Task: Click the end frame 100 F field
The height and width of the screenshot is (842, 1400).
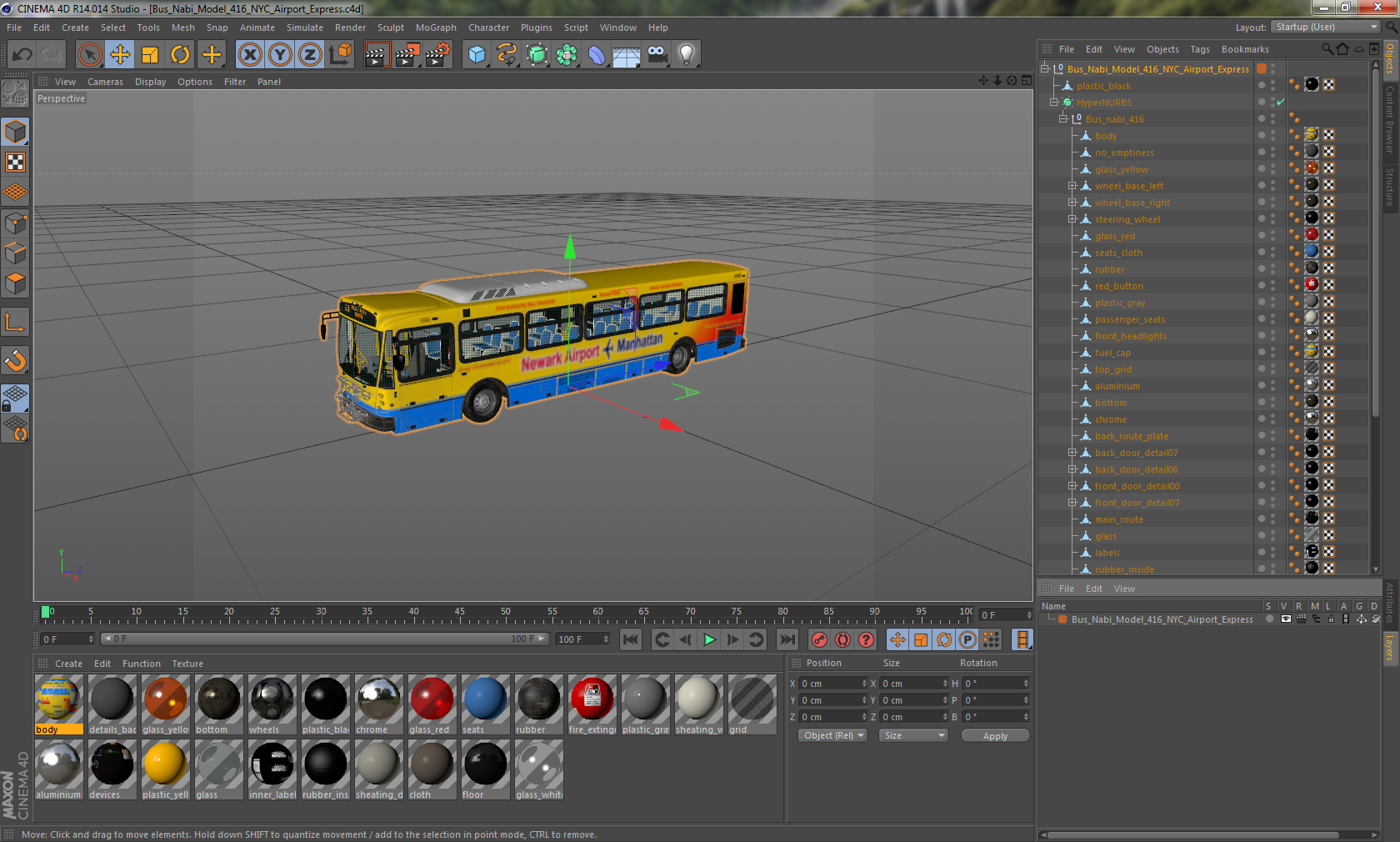Action: pos(582,639)
